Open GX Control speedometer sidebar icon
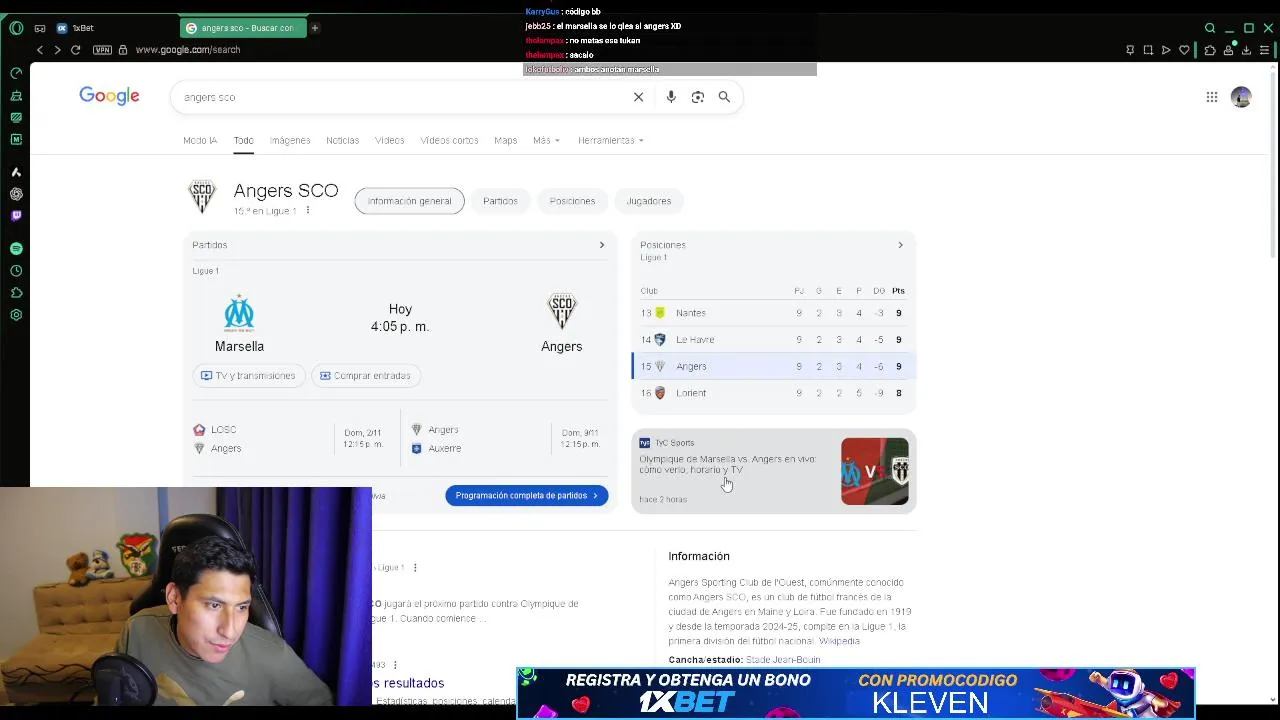Screen dimensions: 1280x720 (x=16, y=73)
